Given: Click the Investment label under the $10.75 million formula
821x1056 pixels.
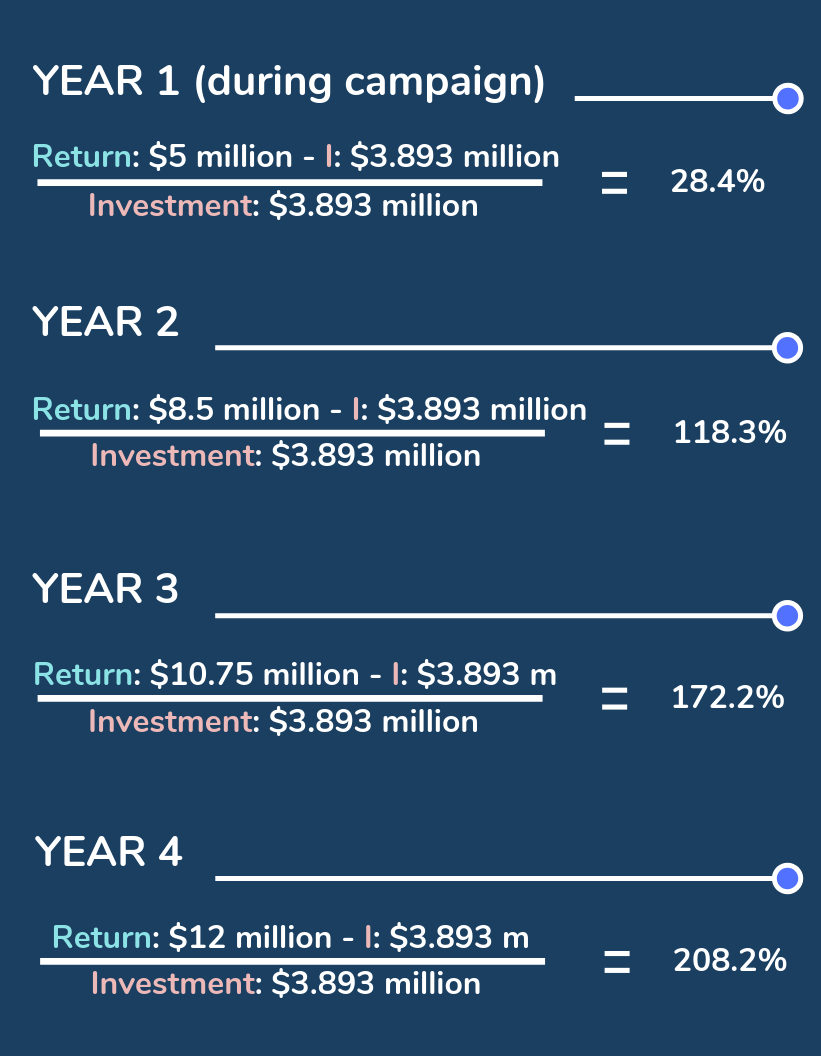Looking at the screenshot, I should click(170, 721).
